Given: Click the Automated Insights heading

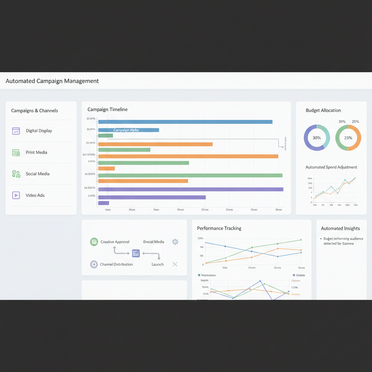Looking at the screenshot, I should pyautogui.click(x=340, y=228).
